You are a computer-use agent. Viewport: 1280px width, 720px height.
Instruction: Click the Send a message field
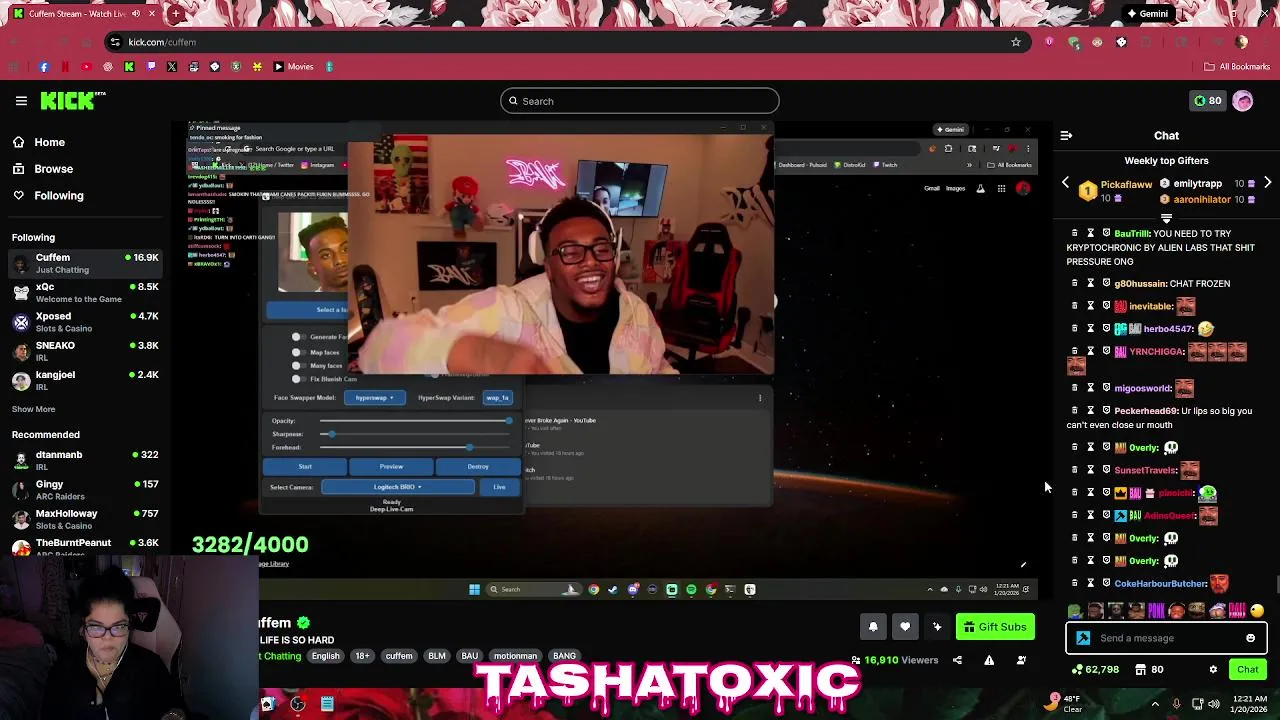[1166, 638]
